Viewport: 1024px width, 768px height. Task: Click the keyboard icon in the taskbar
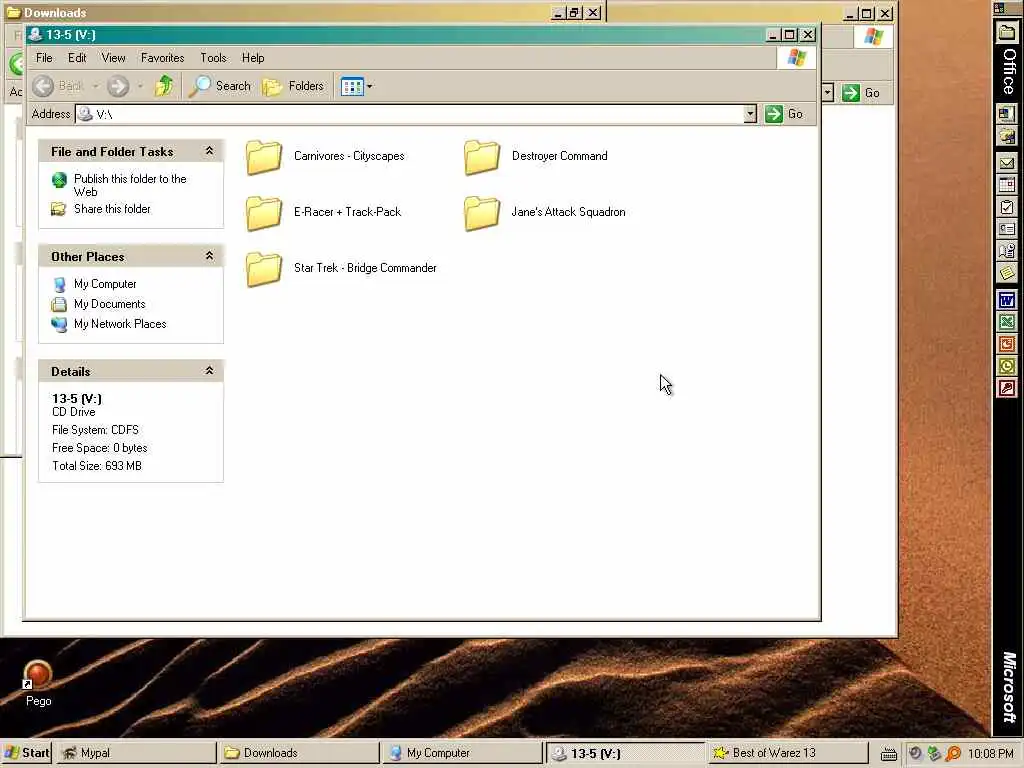click(x=889, y=754)
